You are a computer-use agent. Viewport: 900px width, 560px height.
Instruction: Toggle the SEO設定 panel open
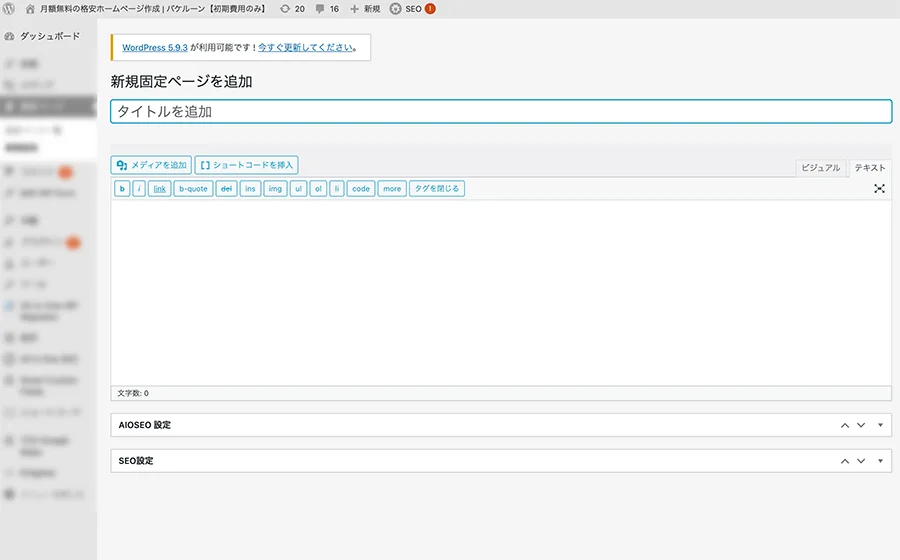(x=880, y=461)
